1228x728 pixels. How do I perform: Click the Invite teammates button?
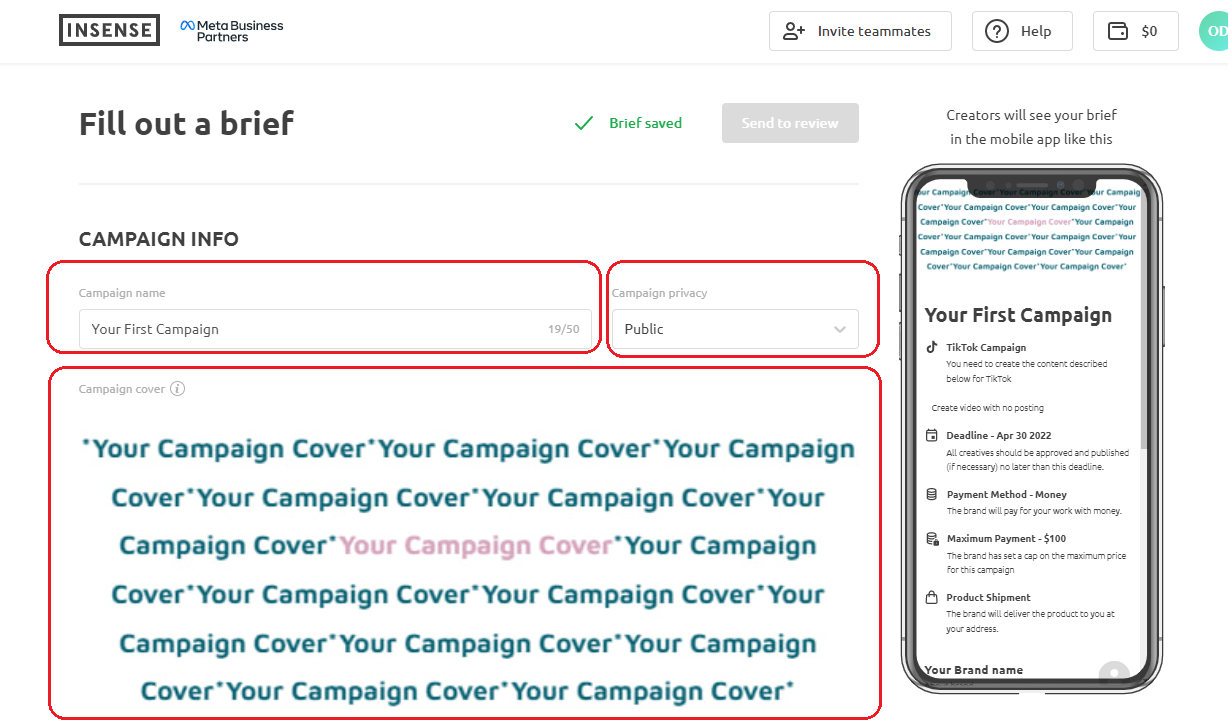click(860, 31)
